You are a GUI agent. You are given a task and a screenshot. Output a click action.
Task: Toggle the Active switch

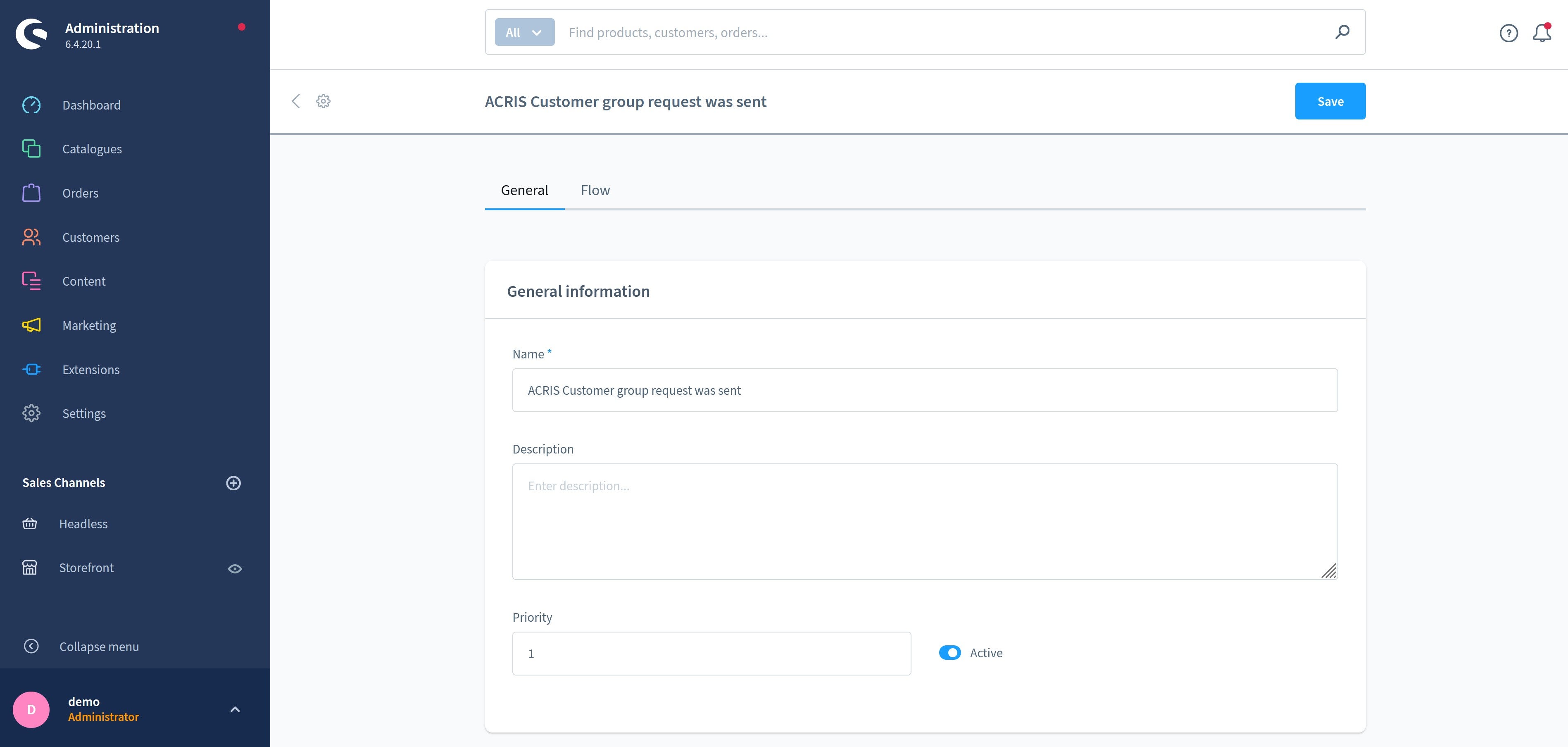[949, 653]
